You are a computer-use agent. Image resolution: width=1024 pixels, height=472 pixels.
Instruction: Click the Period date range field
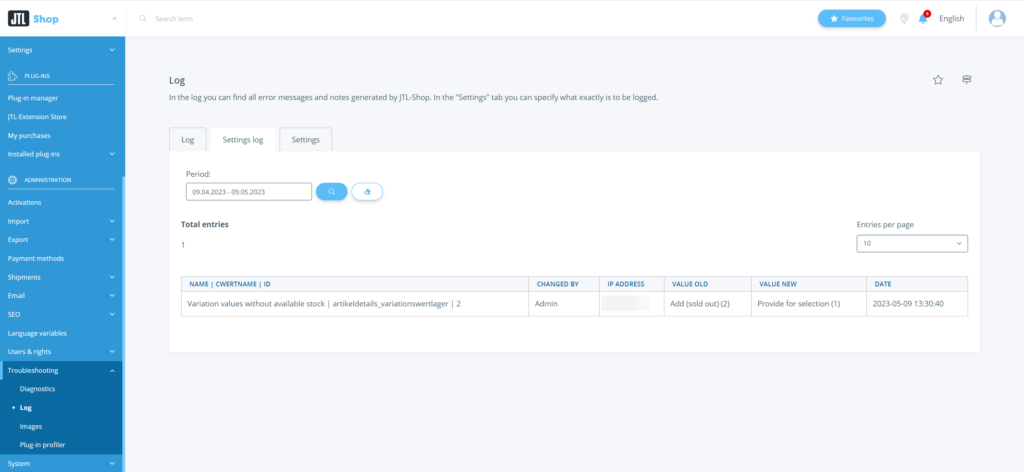point(248,191)
